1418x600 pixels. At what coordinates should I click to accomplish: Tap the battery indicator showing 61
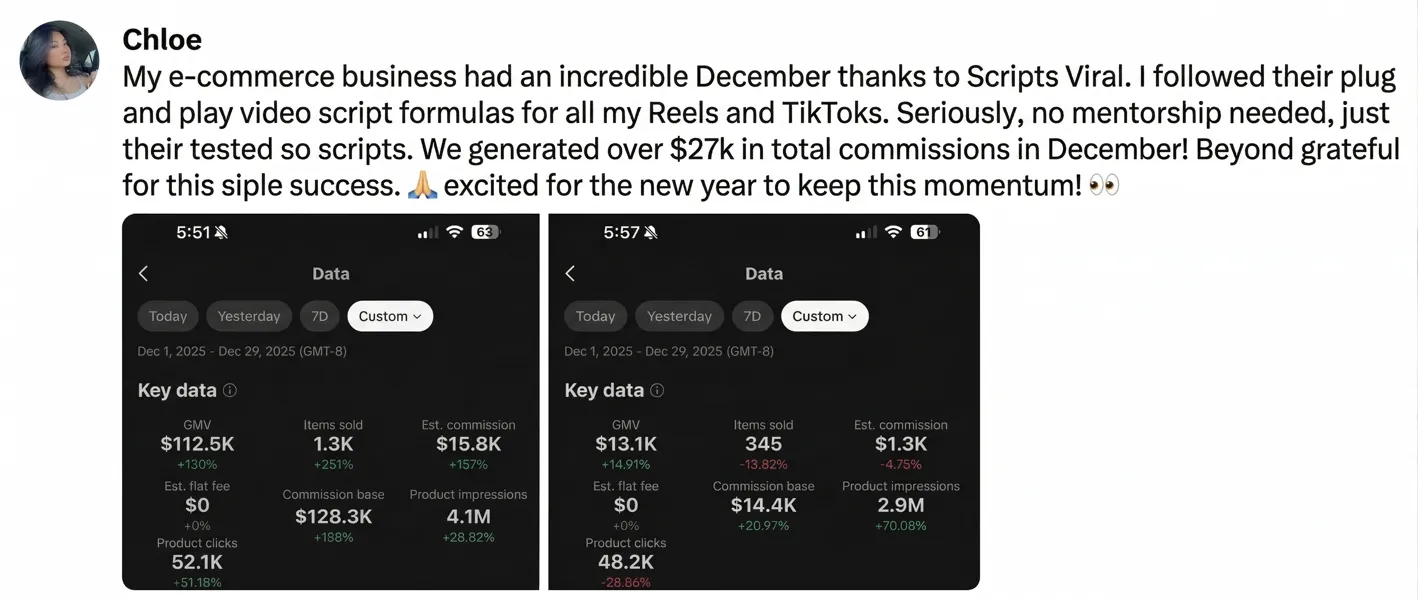coord(923,232)
